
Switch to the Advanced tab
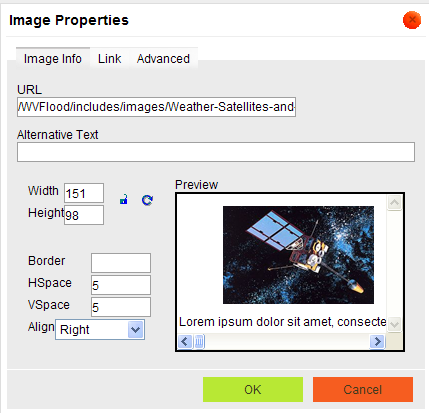point(163,59)
